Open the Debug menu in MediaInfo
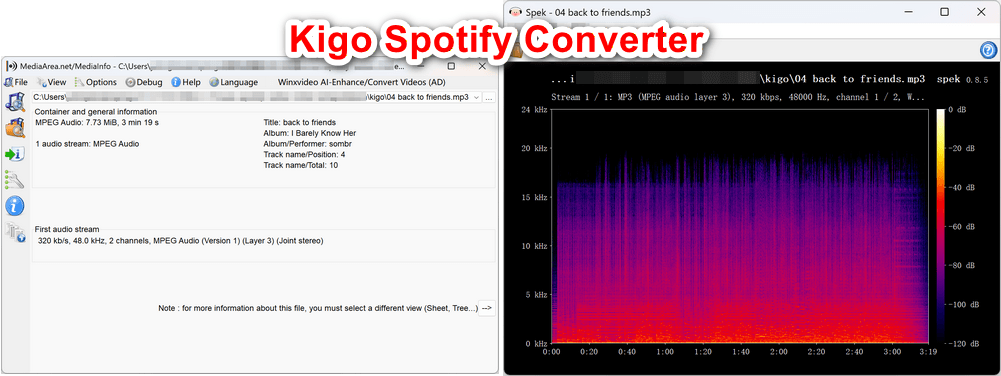 tap(144, 82)
